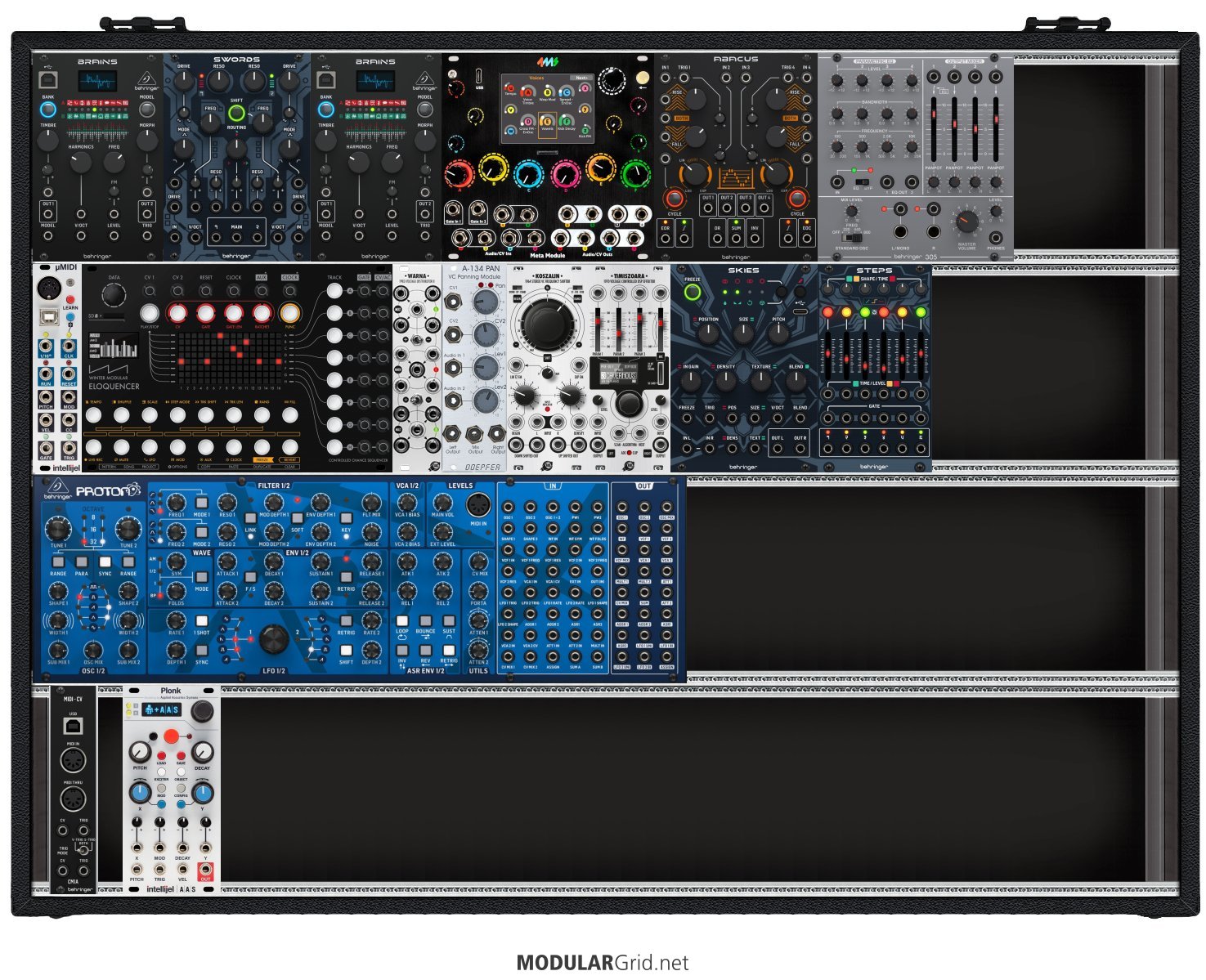Click the SUM output jack on Abacus
1206x980 pixels.
(736, 239)
